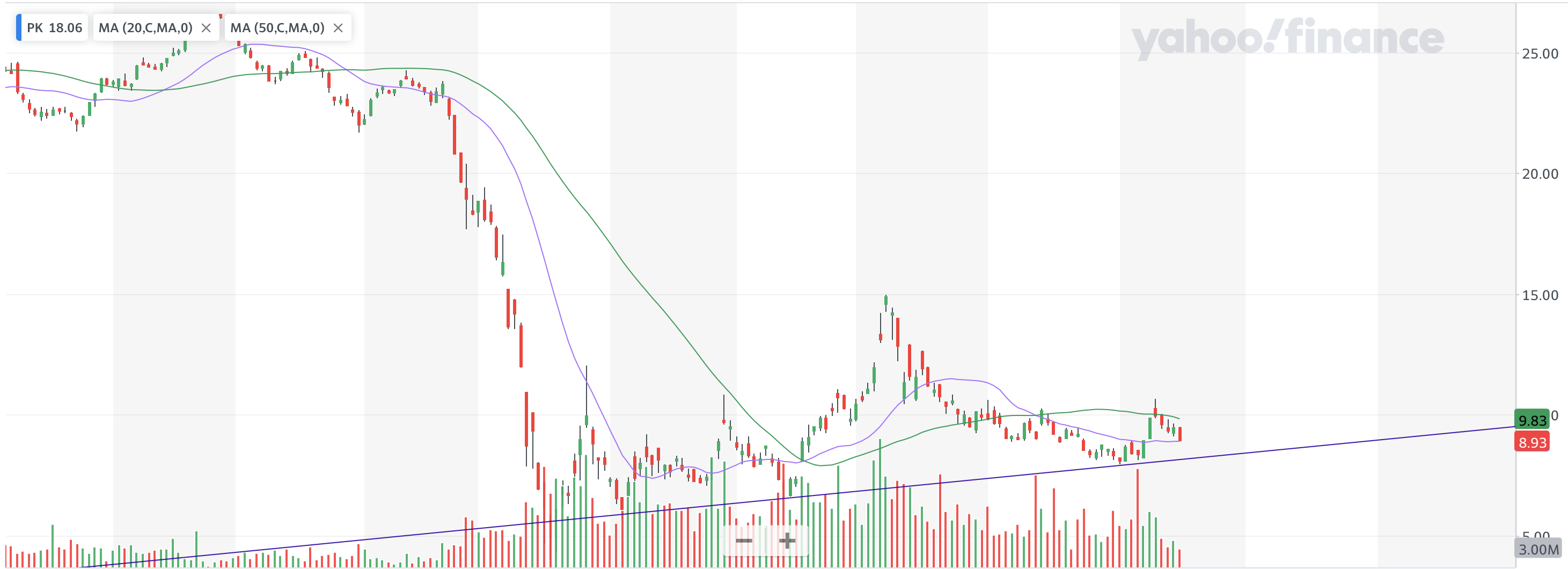Click the peak green candle near 15.00
The height and width of the screenshot is (569, 1568).
[x=885, y=301]
